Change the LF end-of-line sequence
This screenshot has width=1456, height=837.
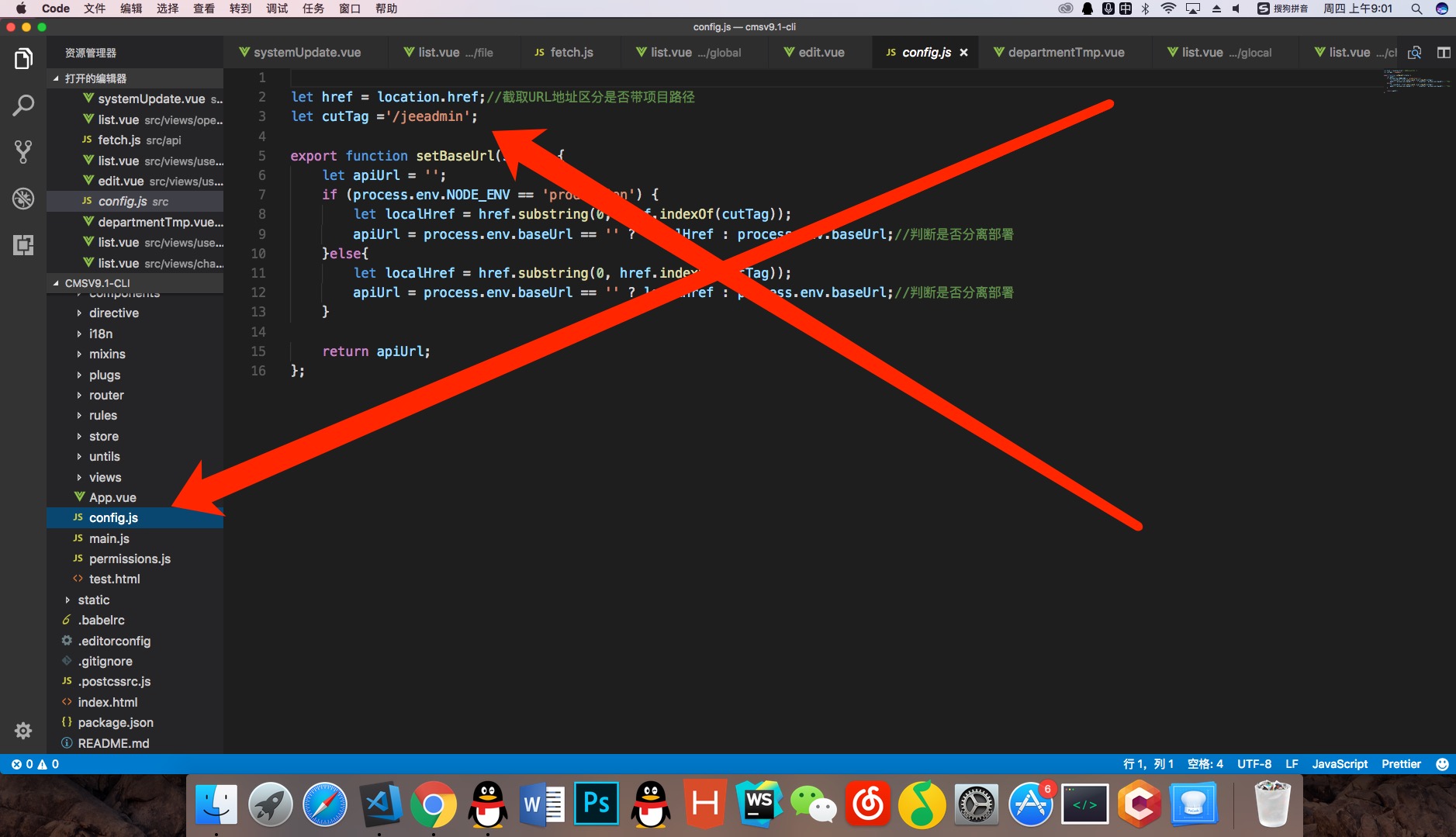[1292, 764]
